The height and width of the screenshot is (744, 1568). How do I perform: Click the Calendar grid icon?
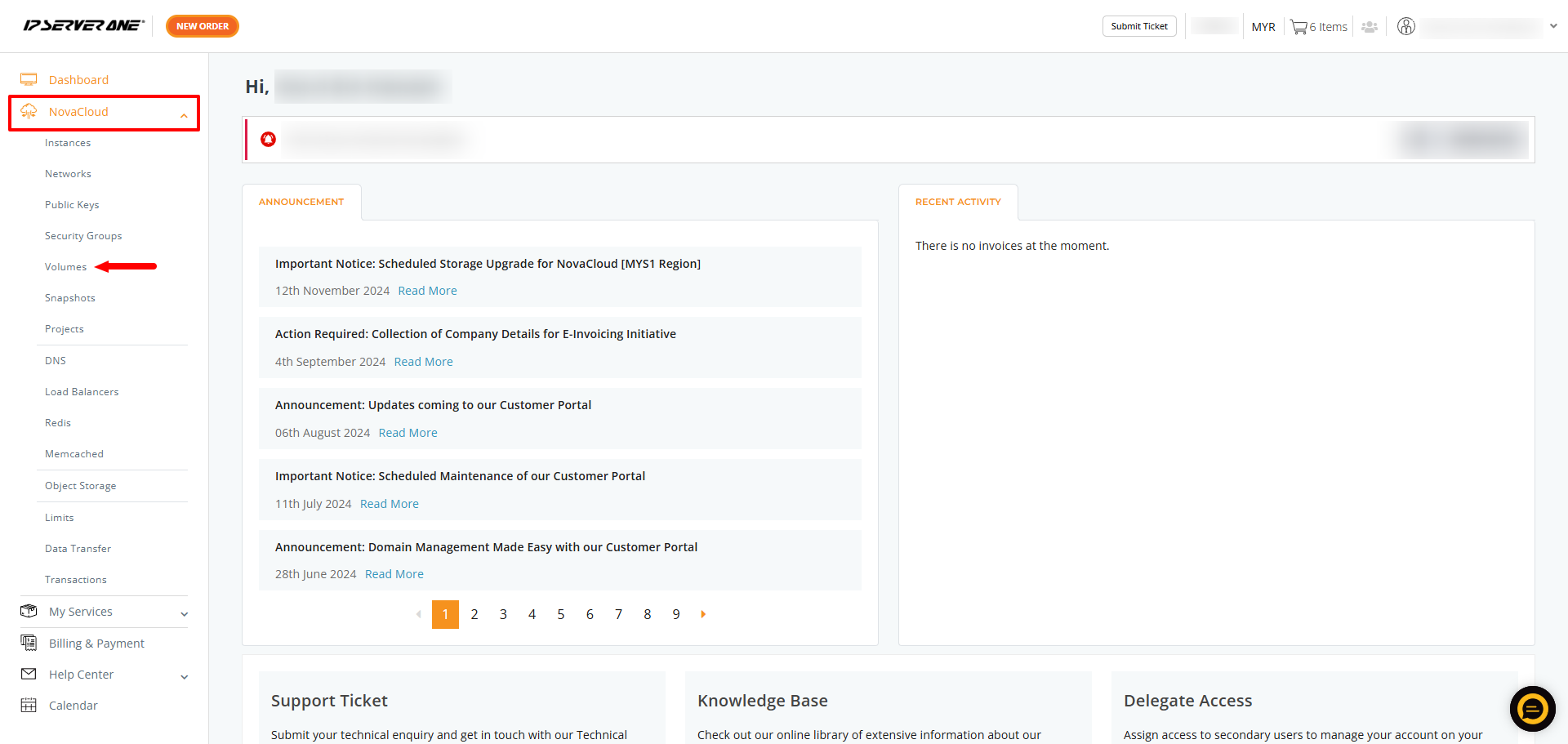click(x=29, y=705)
